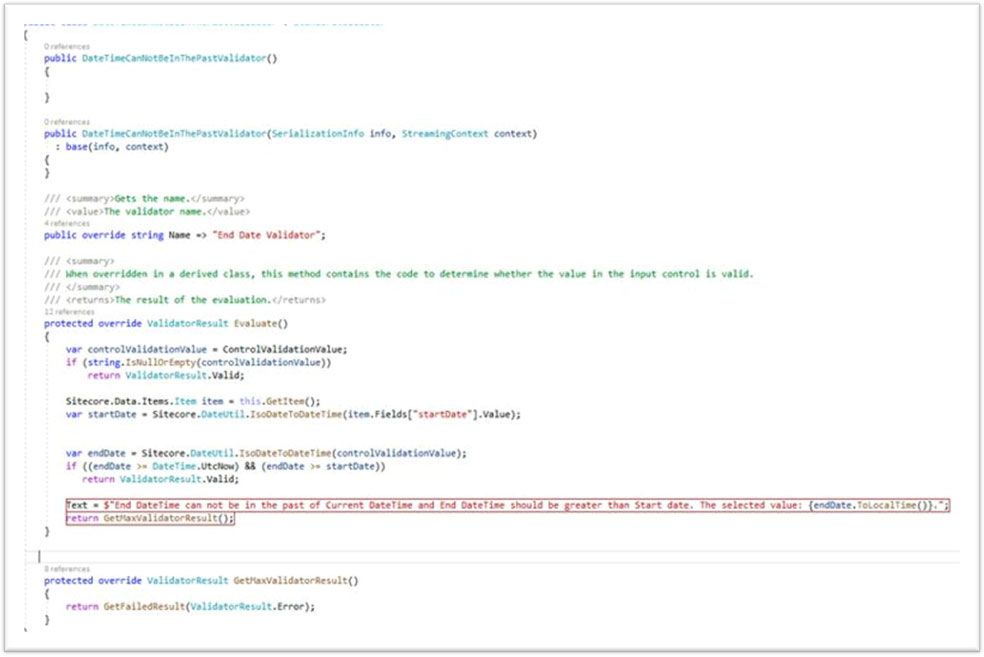
Task: Click the parameterless DateTimeCanNotBeInThePastValidator() constructor name
Action: click(x=174, y=58)
